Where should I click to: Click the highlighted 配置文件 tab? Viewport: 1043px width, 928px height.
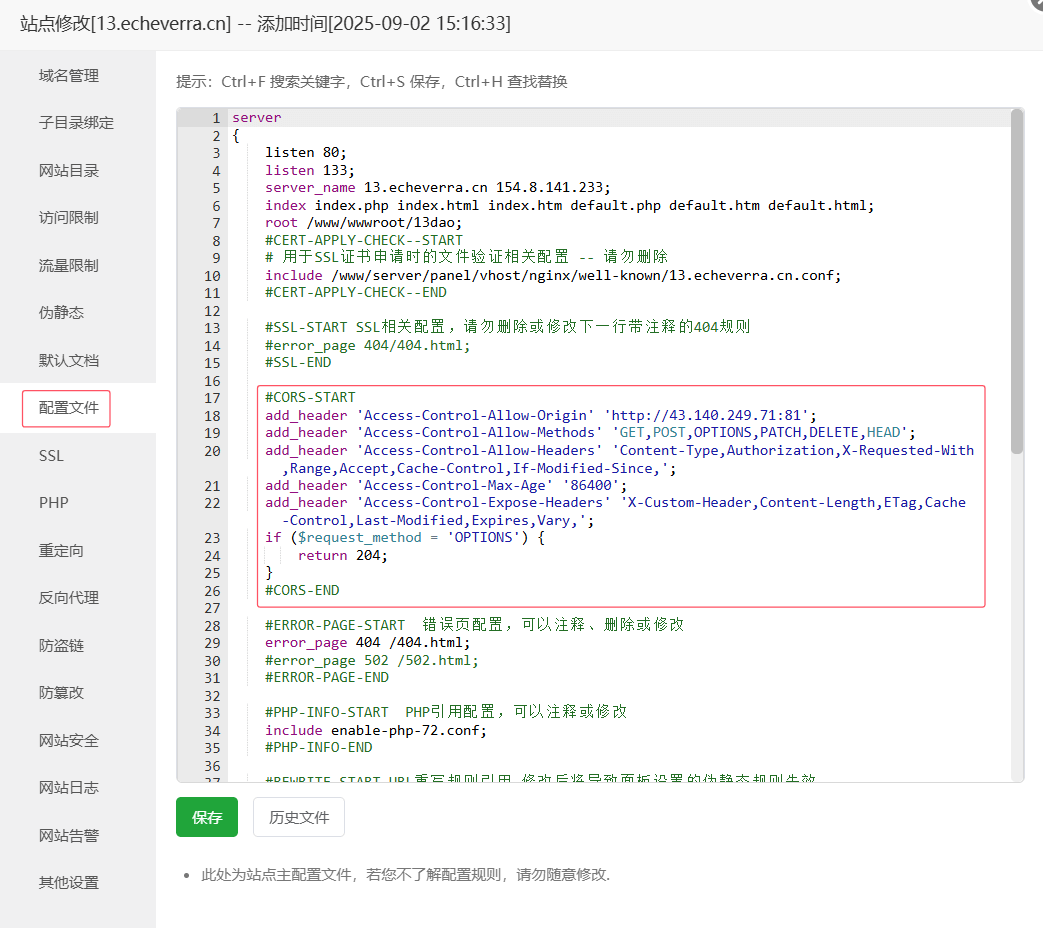tap(68, 408)
